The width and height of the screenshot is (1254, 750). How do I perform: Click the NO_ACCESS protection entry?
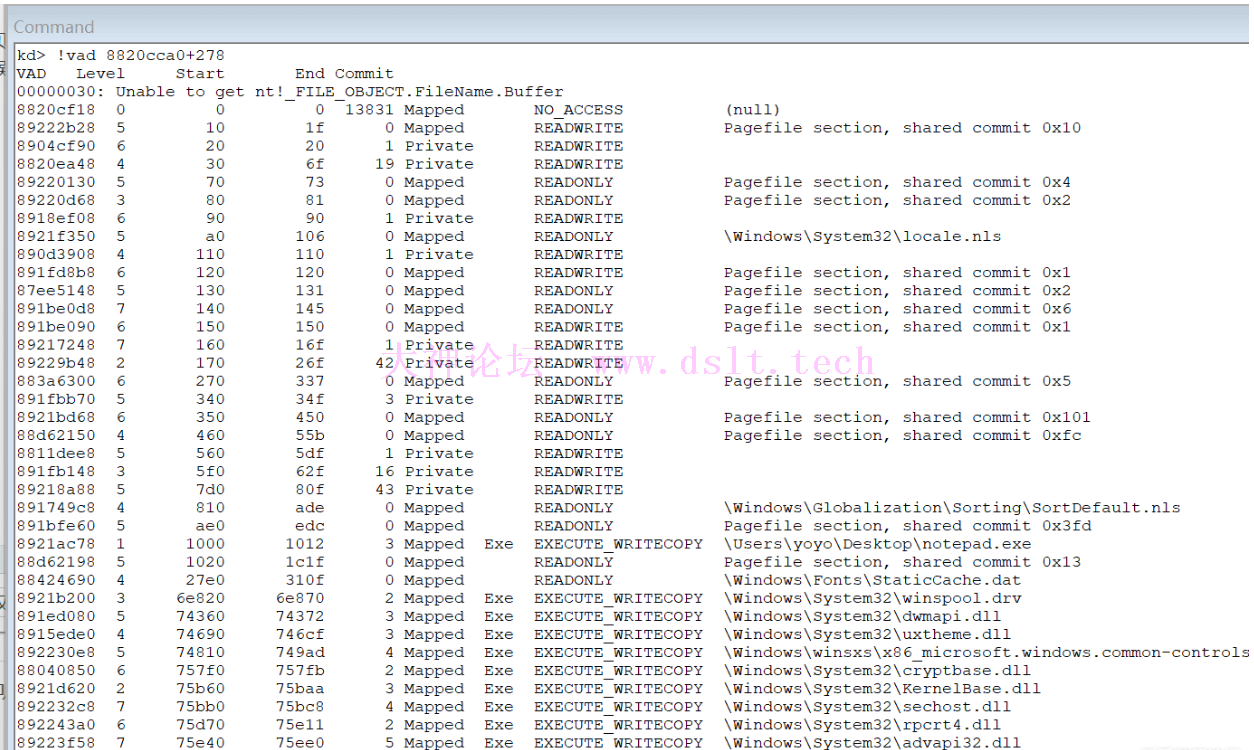click(x=578, y=110)
